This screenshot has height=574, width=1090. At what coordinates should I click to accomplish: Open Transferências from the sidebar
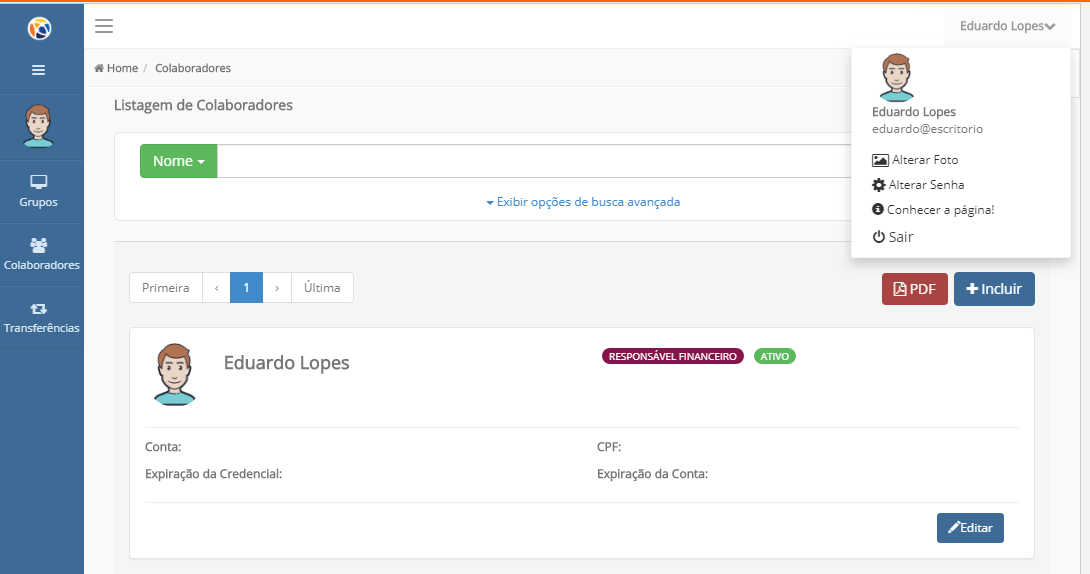click(x=41, y=318)
